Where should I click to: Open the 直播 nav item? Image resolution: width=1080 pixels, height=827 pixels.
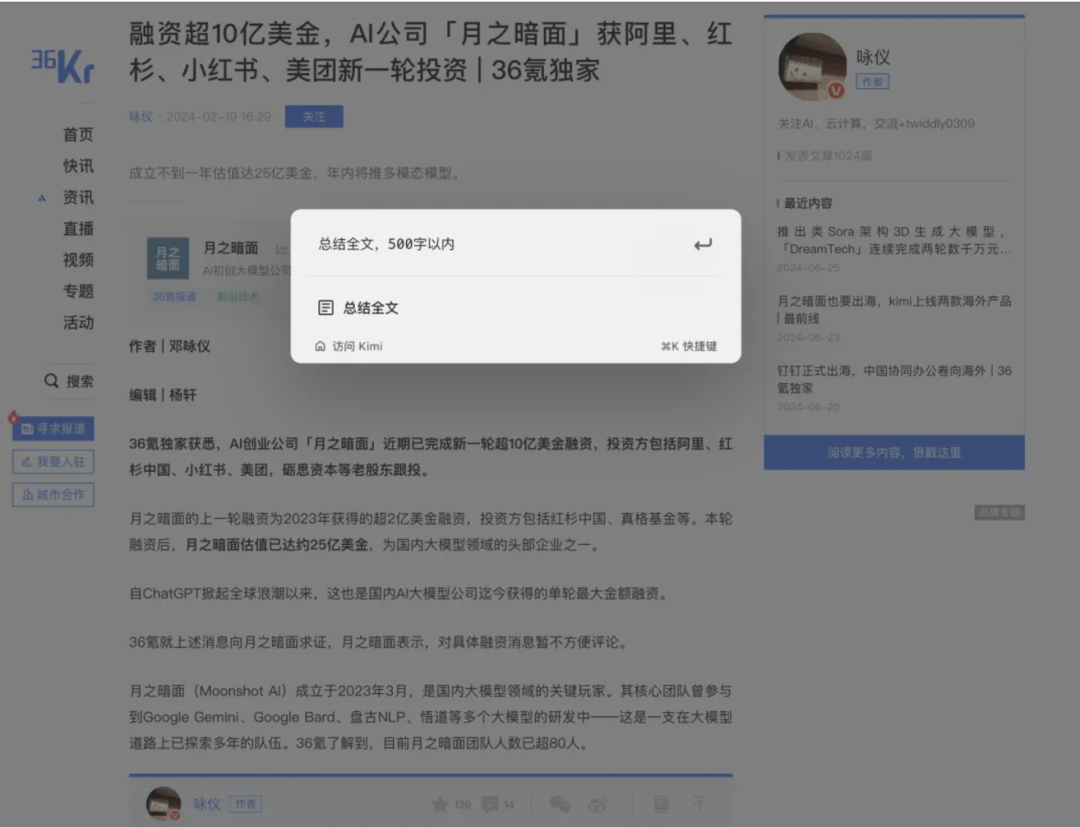(x=78, y=229)
